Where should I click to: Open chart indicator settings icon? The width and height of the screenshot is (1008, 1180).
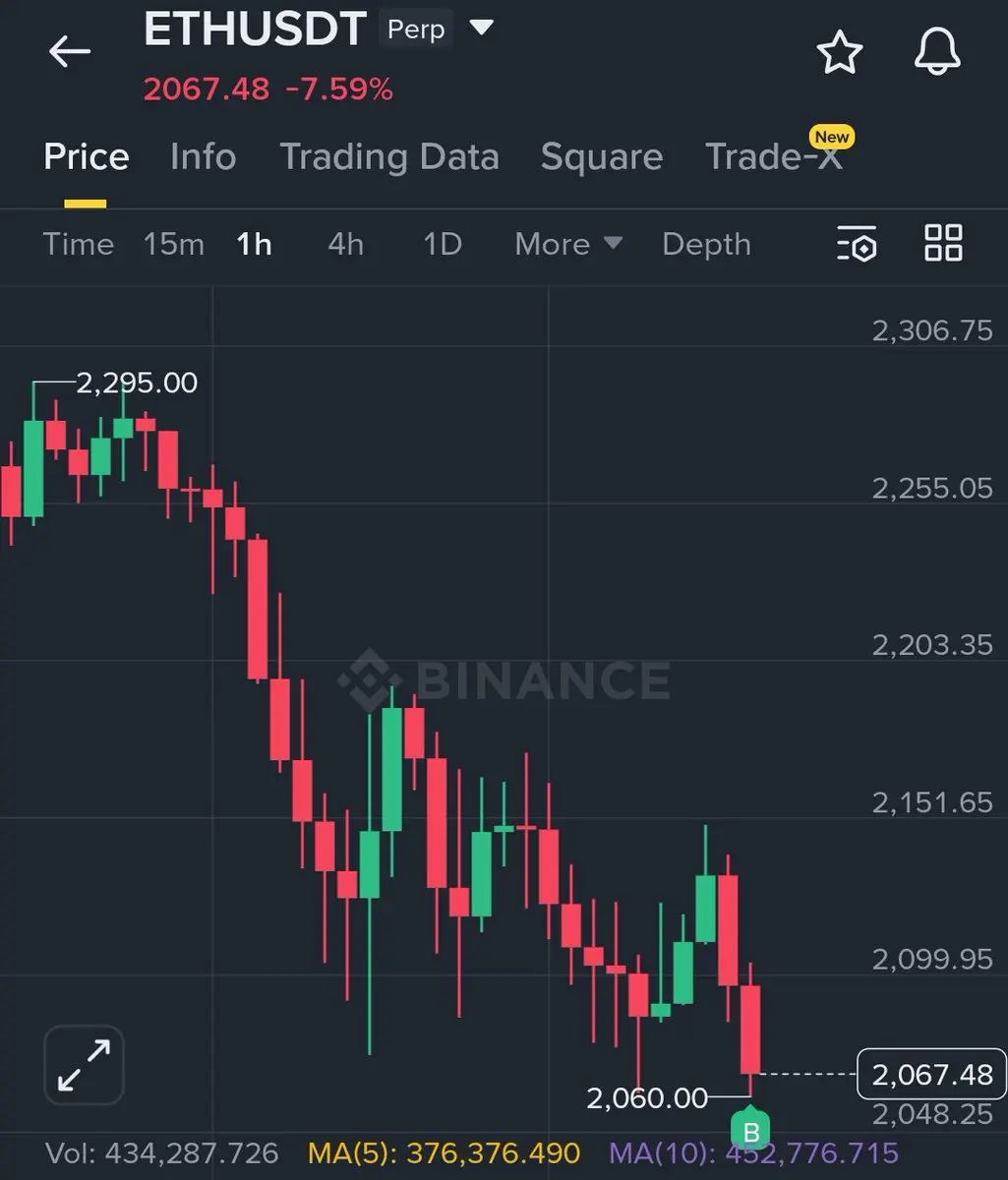pyautogui.click(x=857, y=244)
